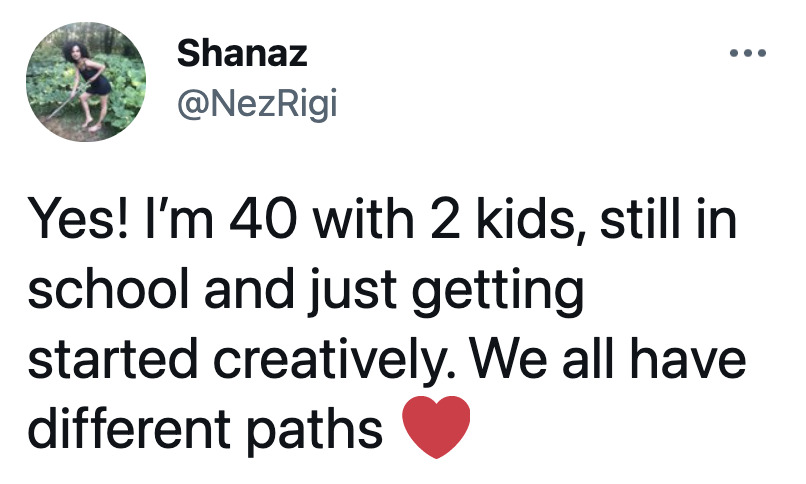
Task: Click the word "Yes!" in the tweet
Action: pos(79,220)
